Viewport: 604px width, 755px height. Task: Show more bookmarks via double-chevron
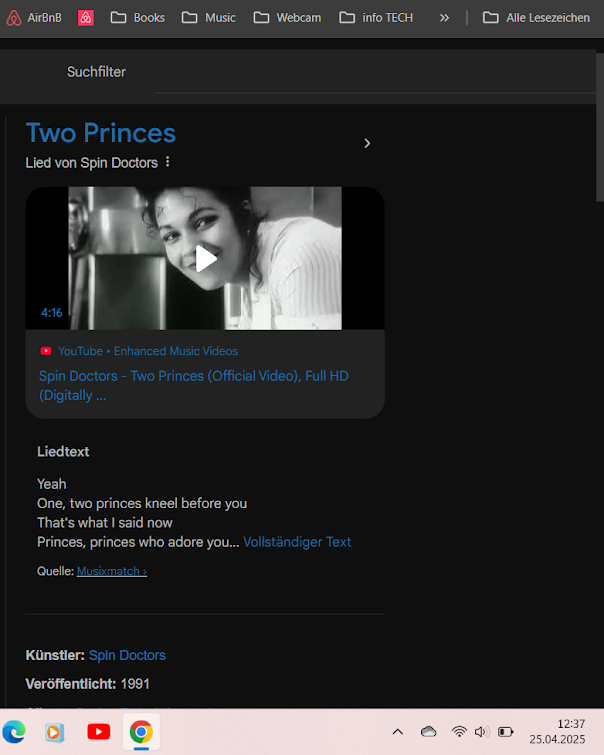click(x=444, y=18)
